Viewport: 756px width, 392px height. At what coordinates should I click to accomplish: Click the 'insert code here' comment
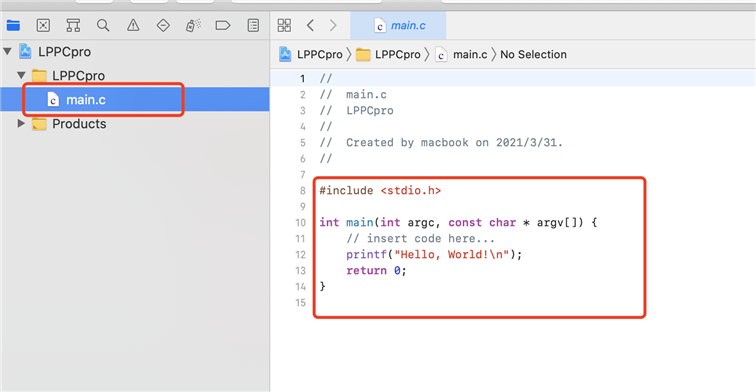[x=420, y=238]
